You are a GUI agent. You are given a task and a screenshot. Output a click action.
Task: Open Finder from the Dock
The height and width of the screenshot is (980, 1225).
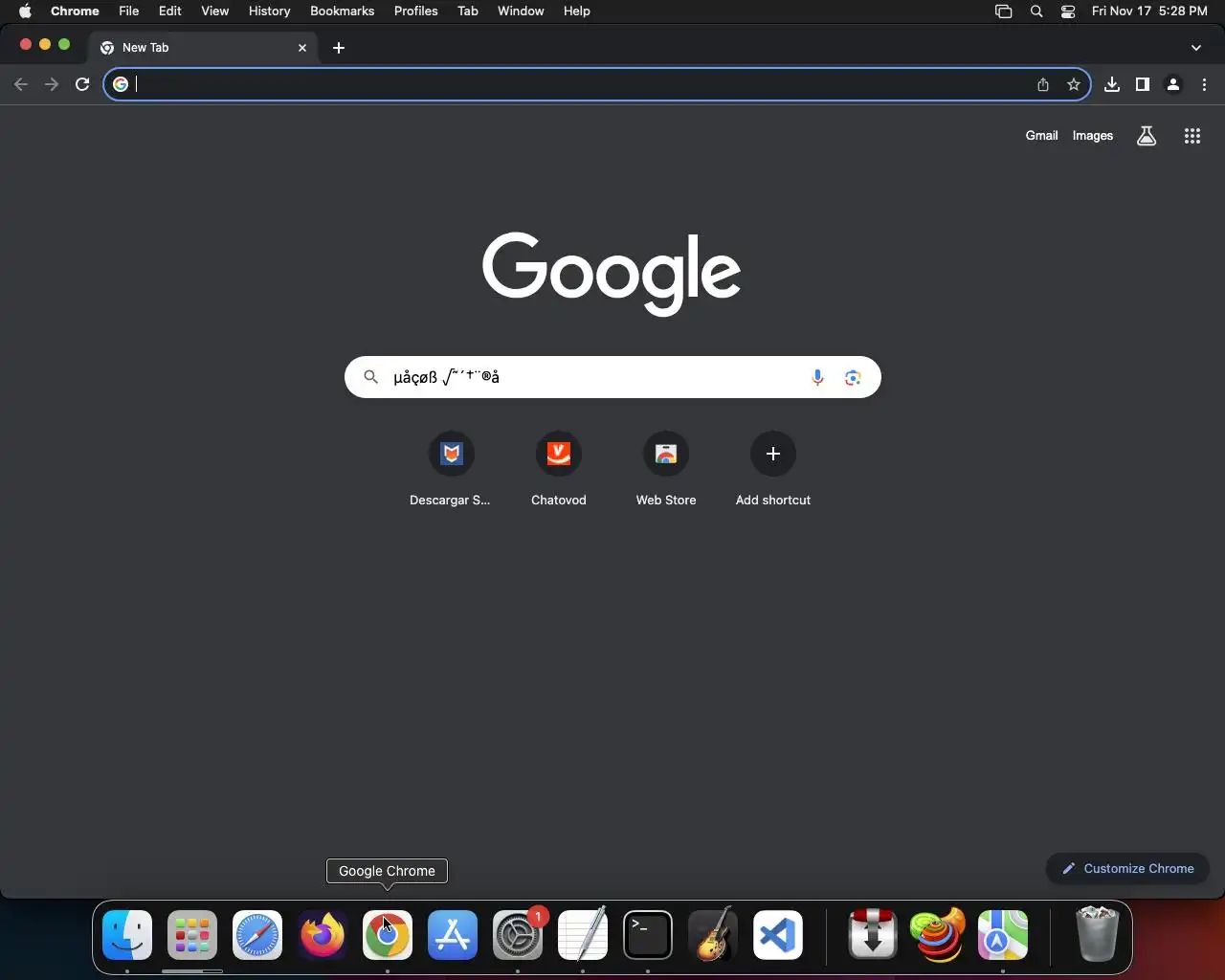tap(127, 935)
